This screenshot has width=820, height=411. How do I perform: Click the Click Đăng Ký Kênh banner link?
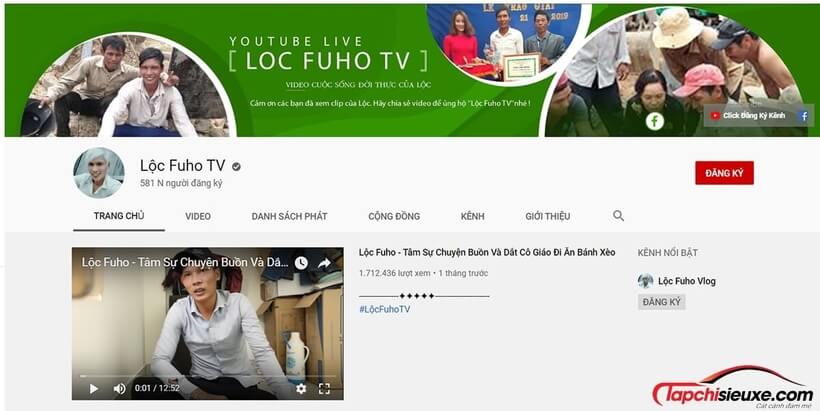(x=748, y=116)
